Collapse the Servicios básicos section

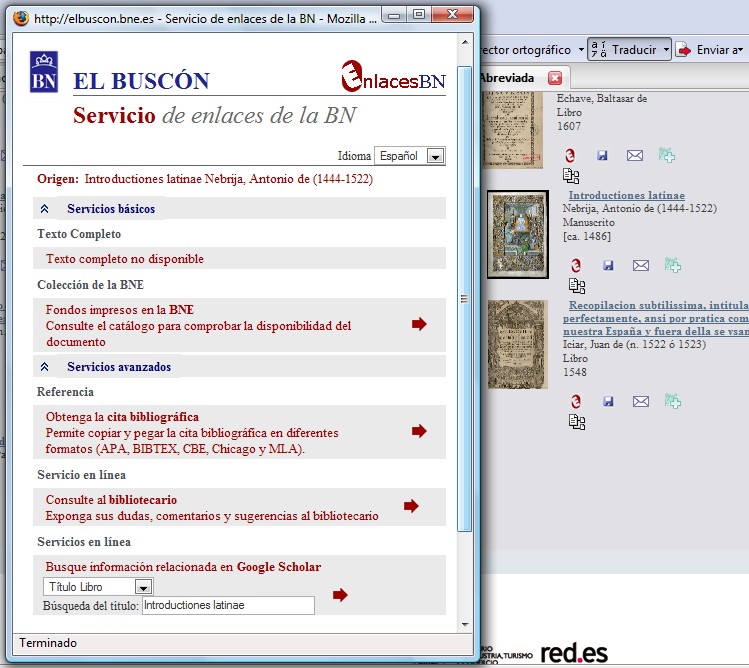coord(44,209)
